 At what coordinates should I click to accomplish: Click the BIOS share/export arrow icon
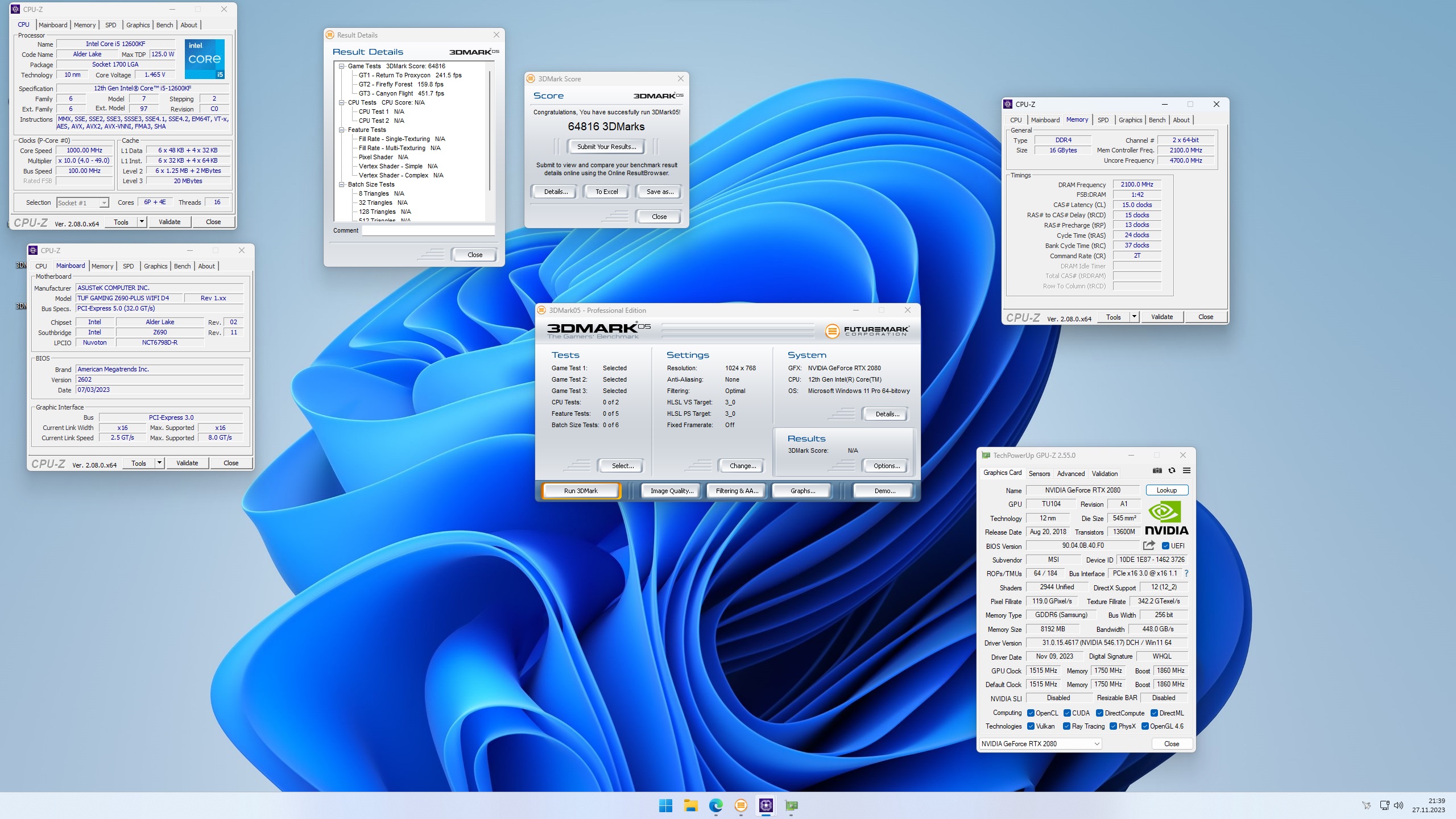pos(1149,545)
